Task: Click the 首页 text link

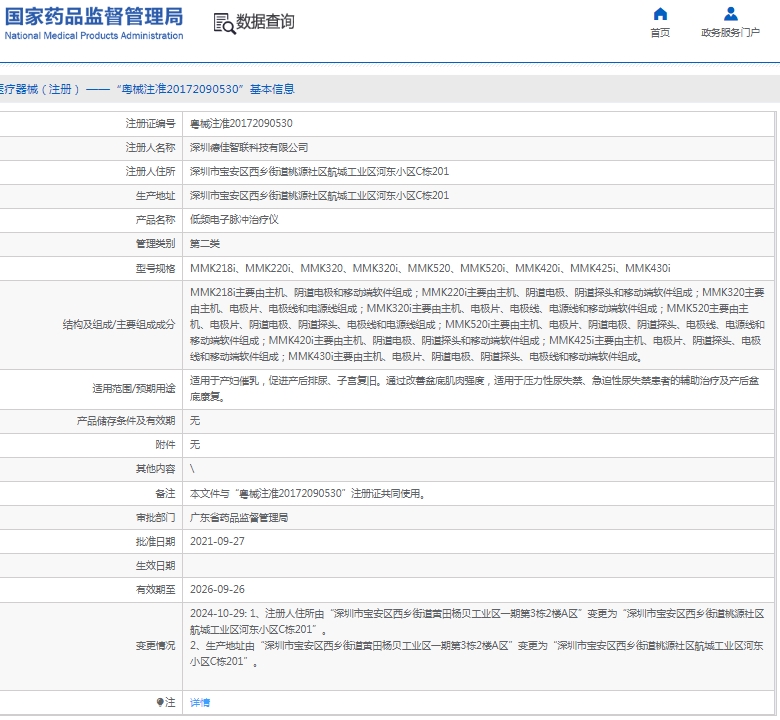Action: click(660, 33)
